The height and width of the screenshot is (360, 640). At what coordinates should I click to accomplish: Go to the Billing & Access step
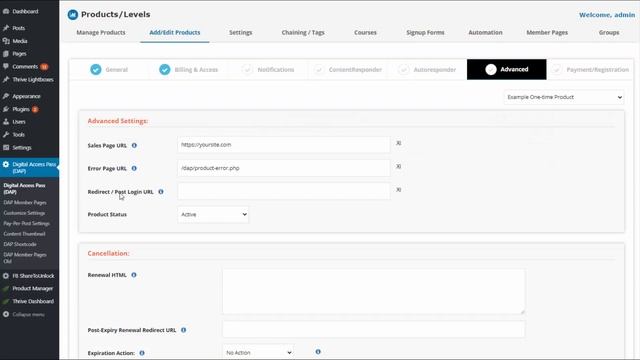pyautogui.click(x=188, y=69)
